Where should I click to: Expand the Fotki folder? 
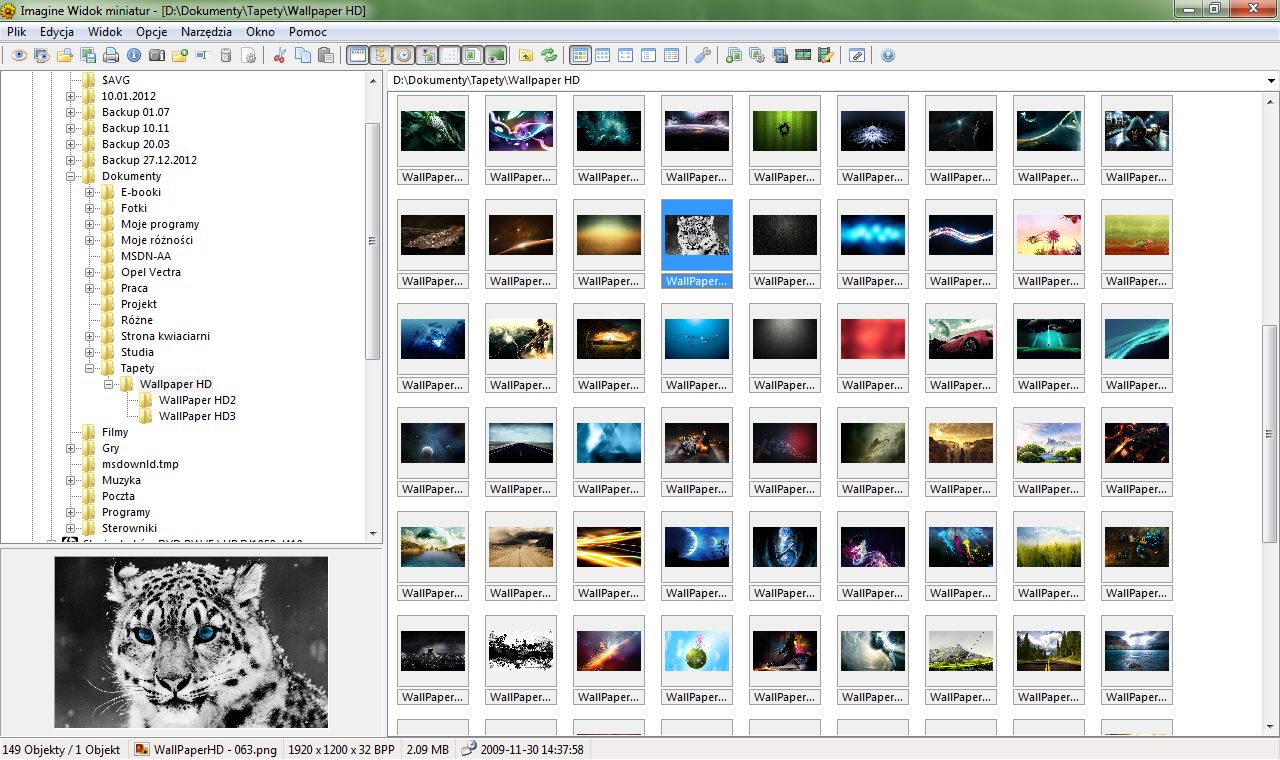click(90, 208)
